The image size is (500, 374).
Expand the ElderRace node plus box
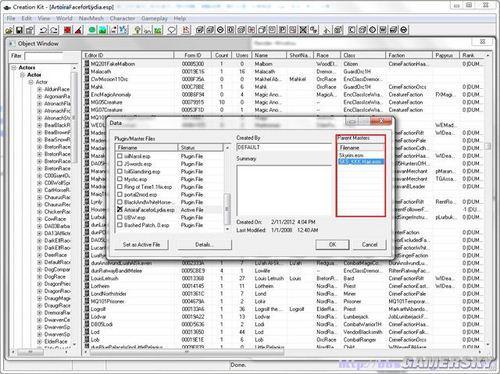[39, 342]
